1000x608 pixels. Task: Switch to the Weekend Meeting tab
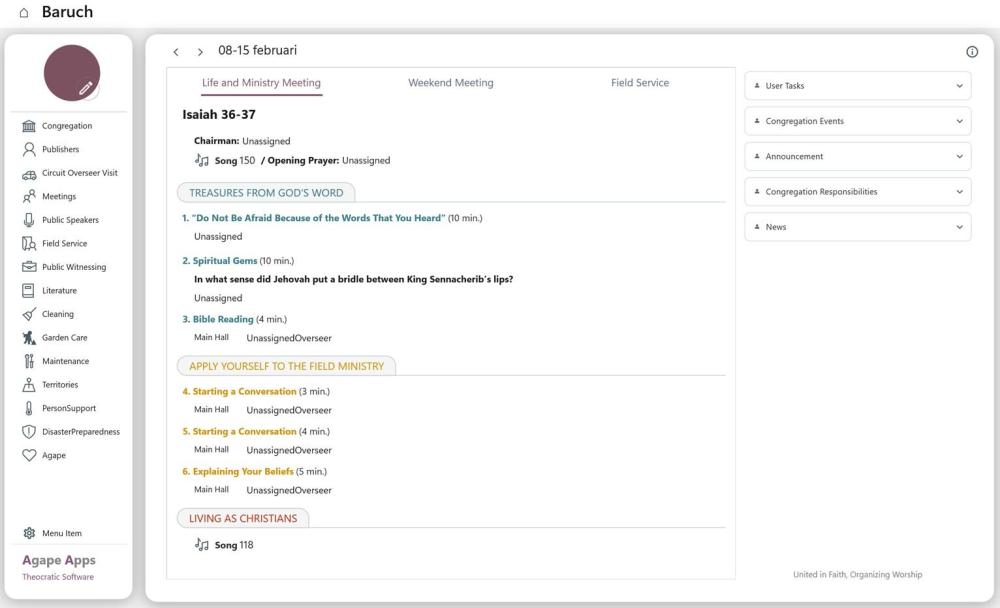coord(450,83)
